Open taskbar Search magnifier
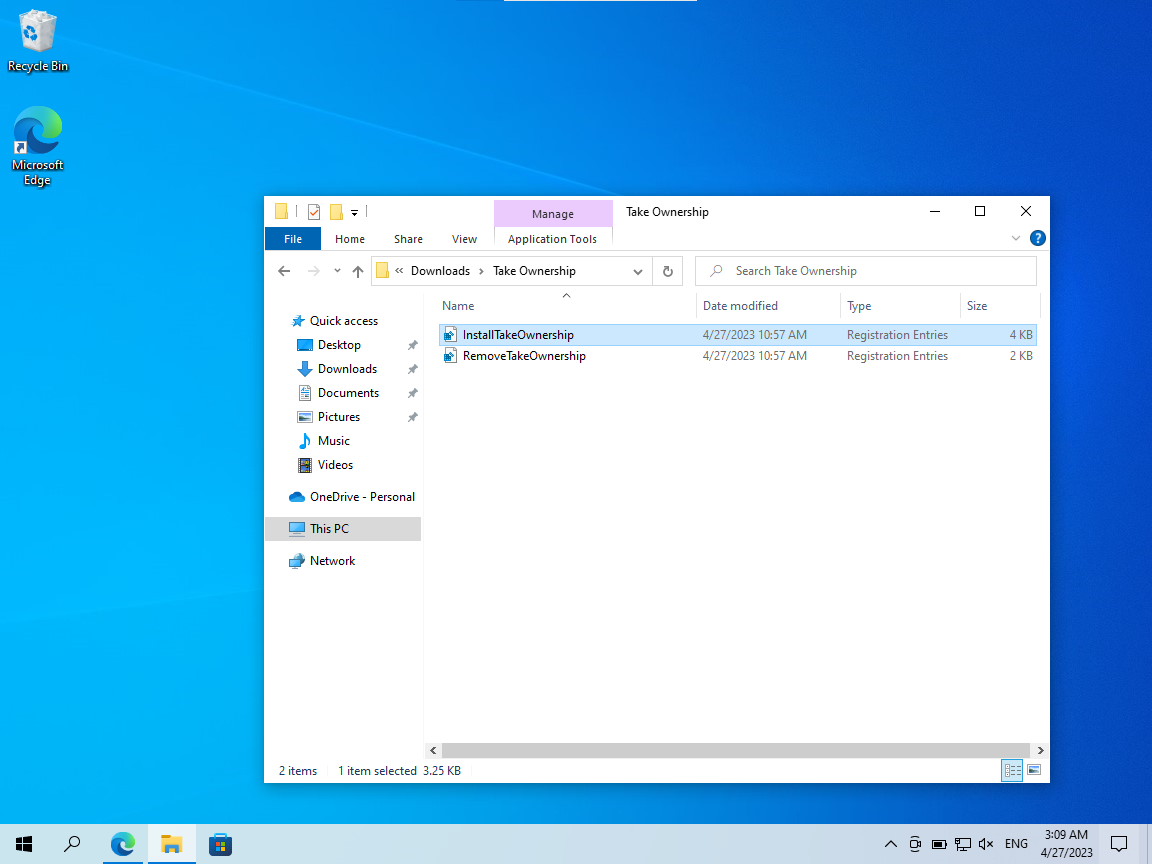 point(72,844)
